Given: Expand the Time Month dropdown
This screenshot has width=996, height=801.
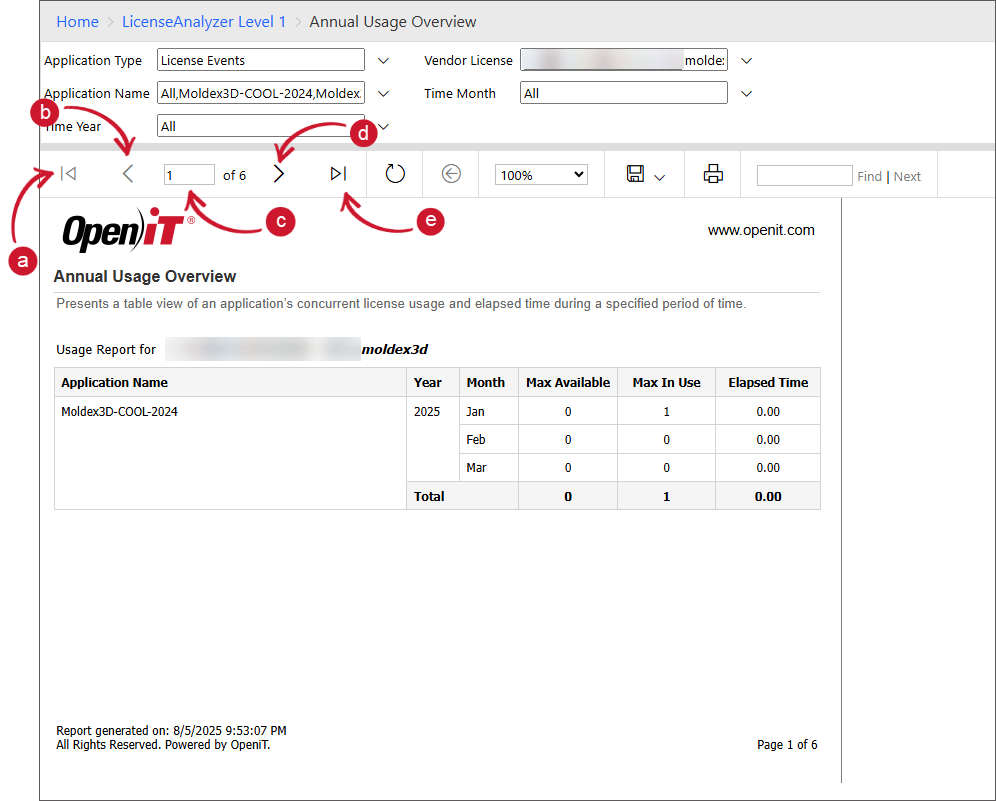Looking at the screenshot, I should point(746,93).
